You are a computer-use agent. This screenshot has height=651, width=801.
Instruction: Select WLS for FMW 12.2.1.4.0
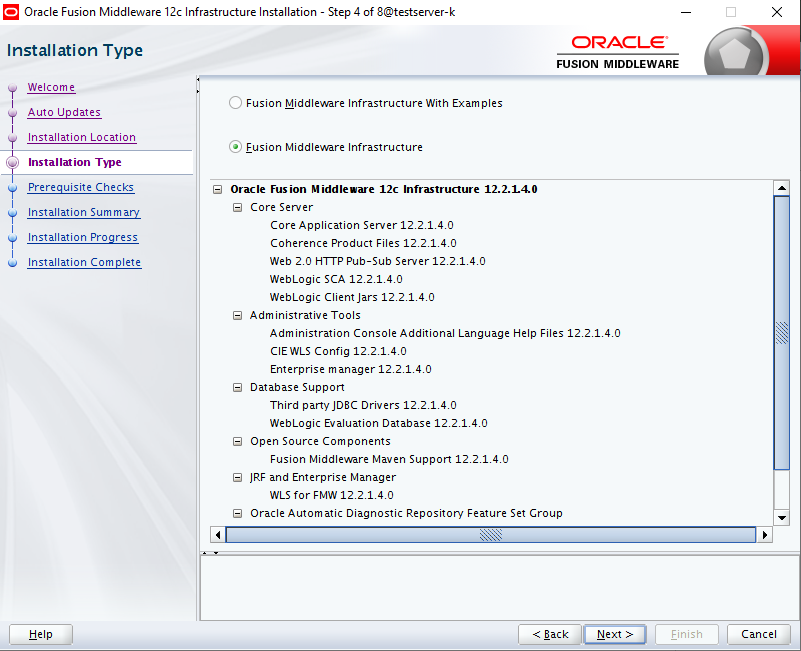tap(332, 495)
